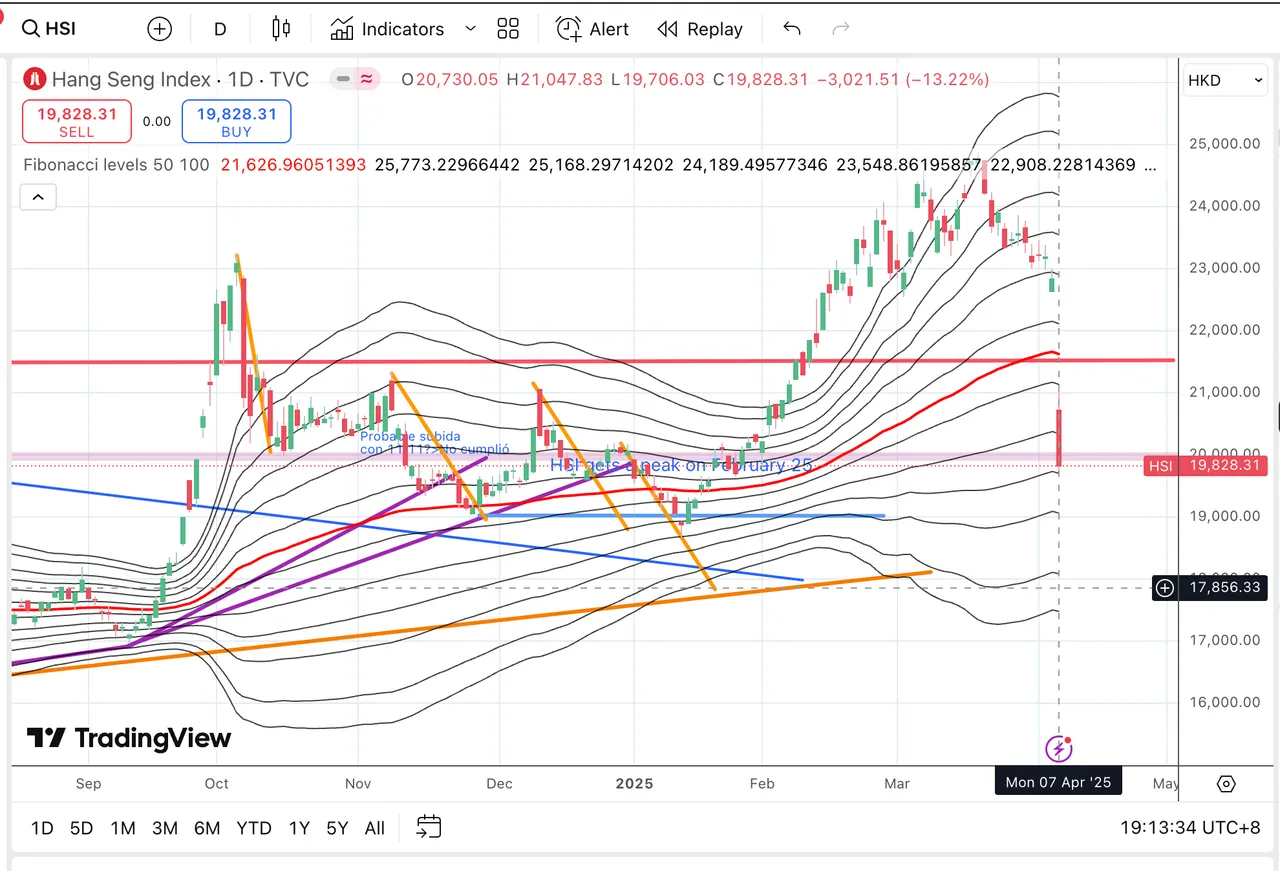Open the Indicators dialog
1280x871 pixels.
pyautogui.click(x=388, y=29)
